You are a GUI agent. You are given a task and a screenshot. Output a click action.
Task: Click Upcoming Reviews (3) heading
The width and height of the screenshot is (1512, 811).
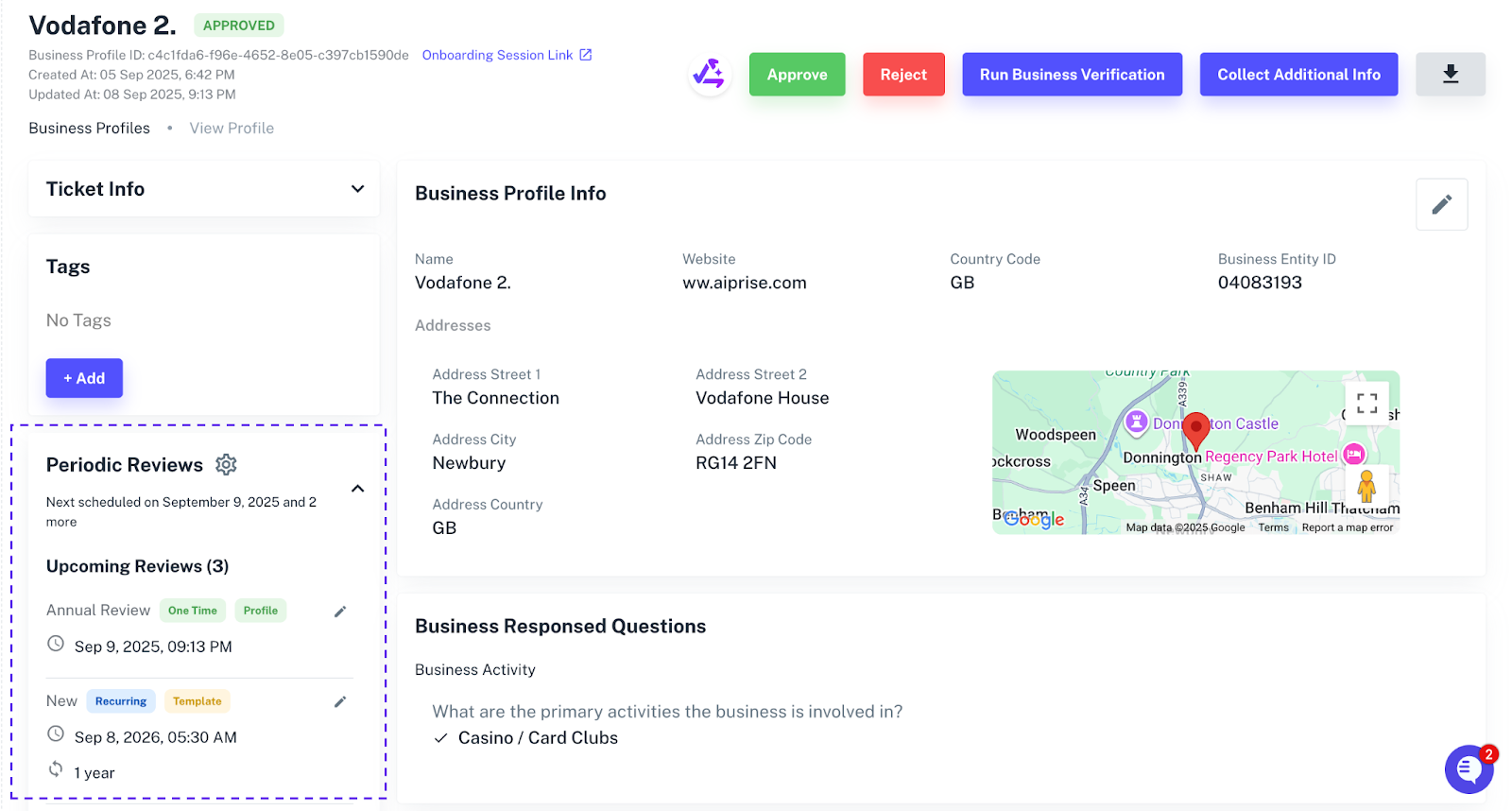[138, 566]
